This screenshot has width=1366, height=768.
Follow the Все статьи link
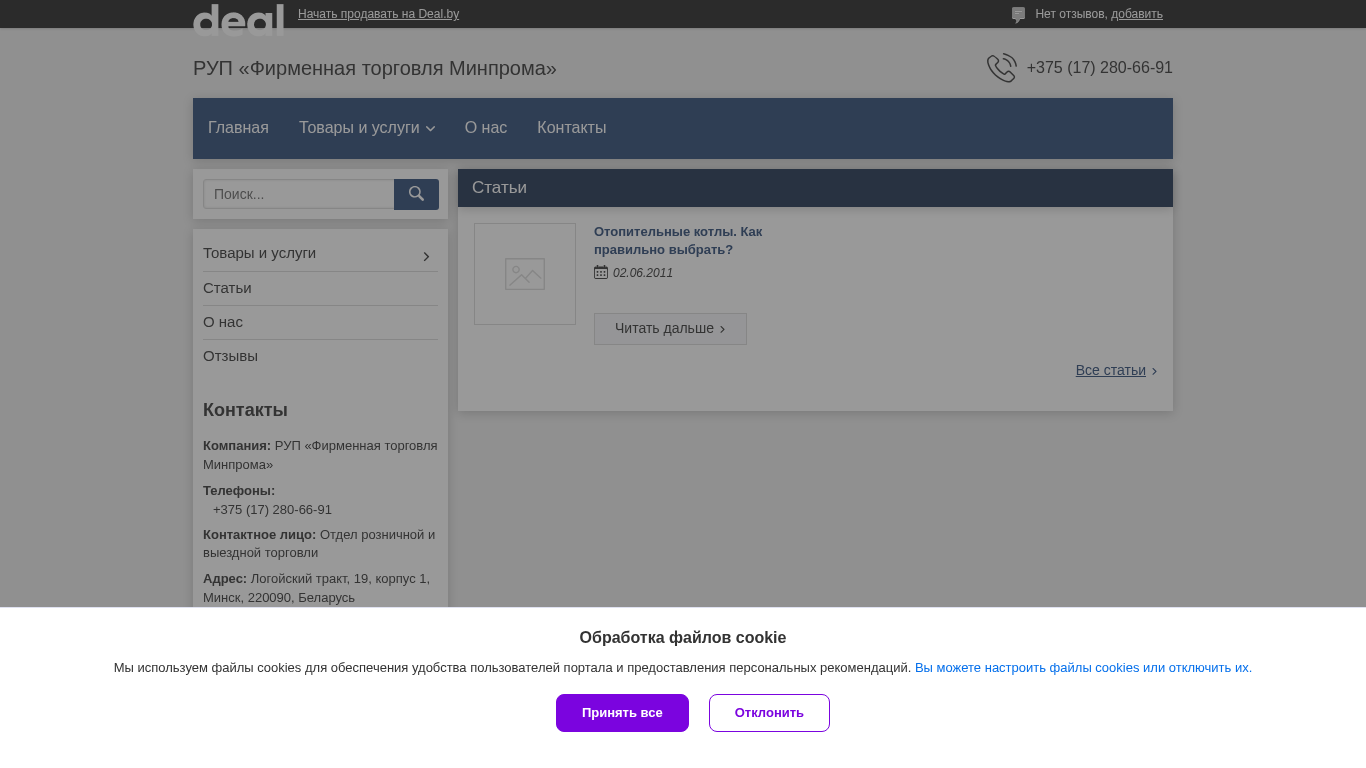[1110, 370]
